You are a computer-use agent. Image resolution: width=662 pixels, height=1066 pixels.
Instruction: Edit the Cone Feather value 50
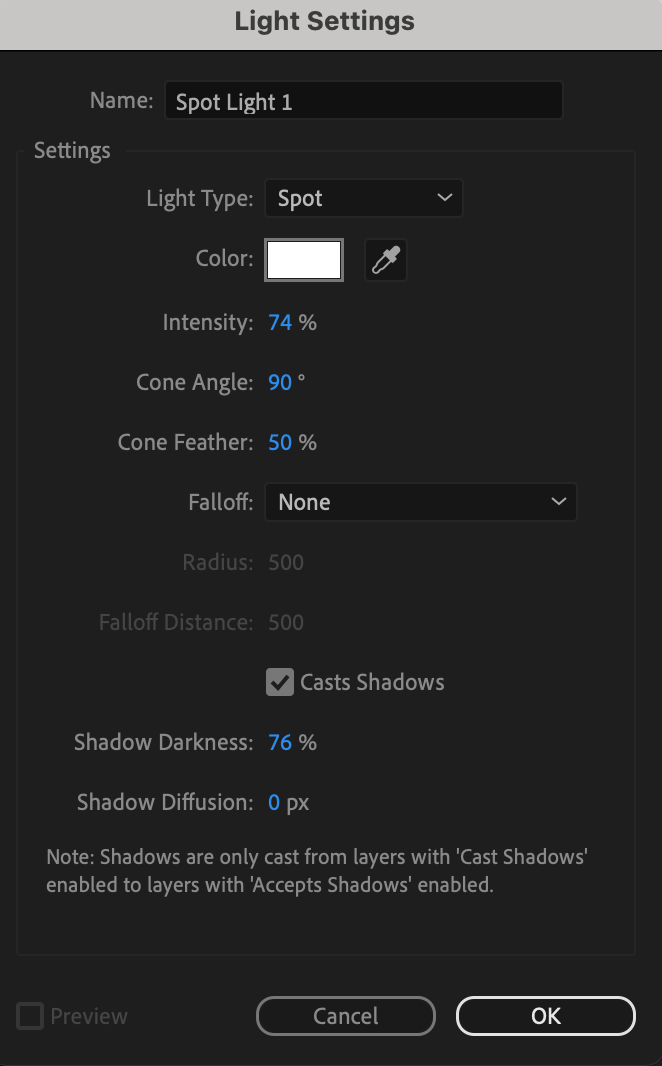click(280, 443)
